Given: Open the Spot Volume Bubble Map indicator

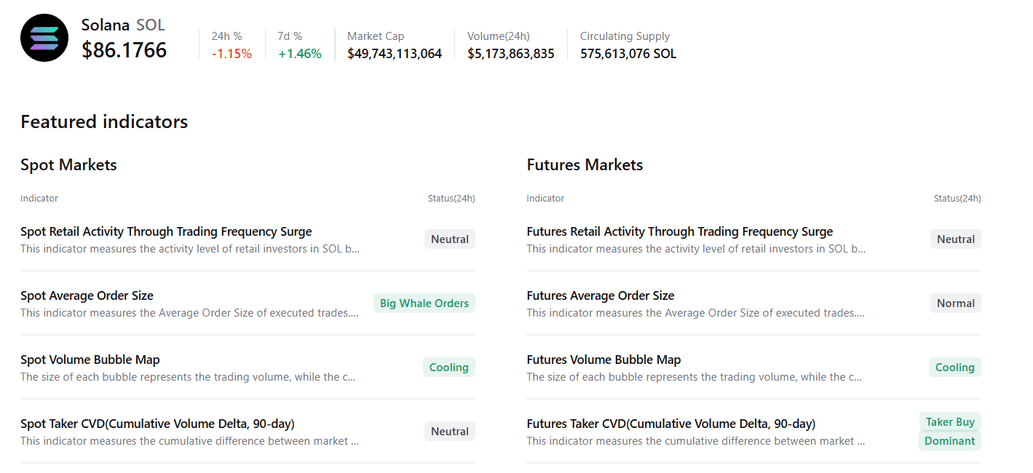Looking at the screenshot, I should [x=90, y=360].
